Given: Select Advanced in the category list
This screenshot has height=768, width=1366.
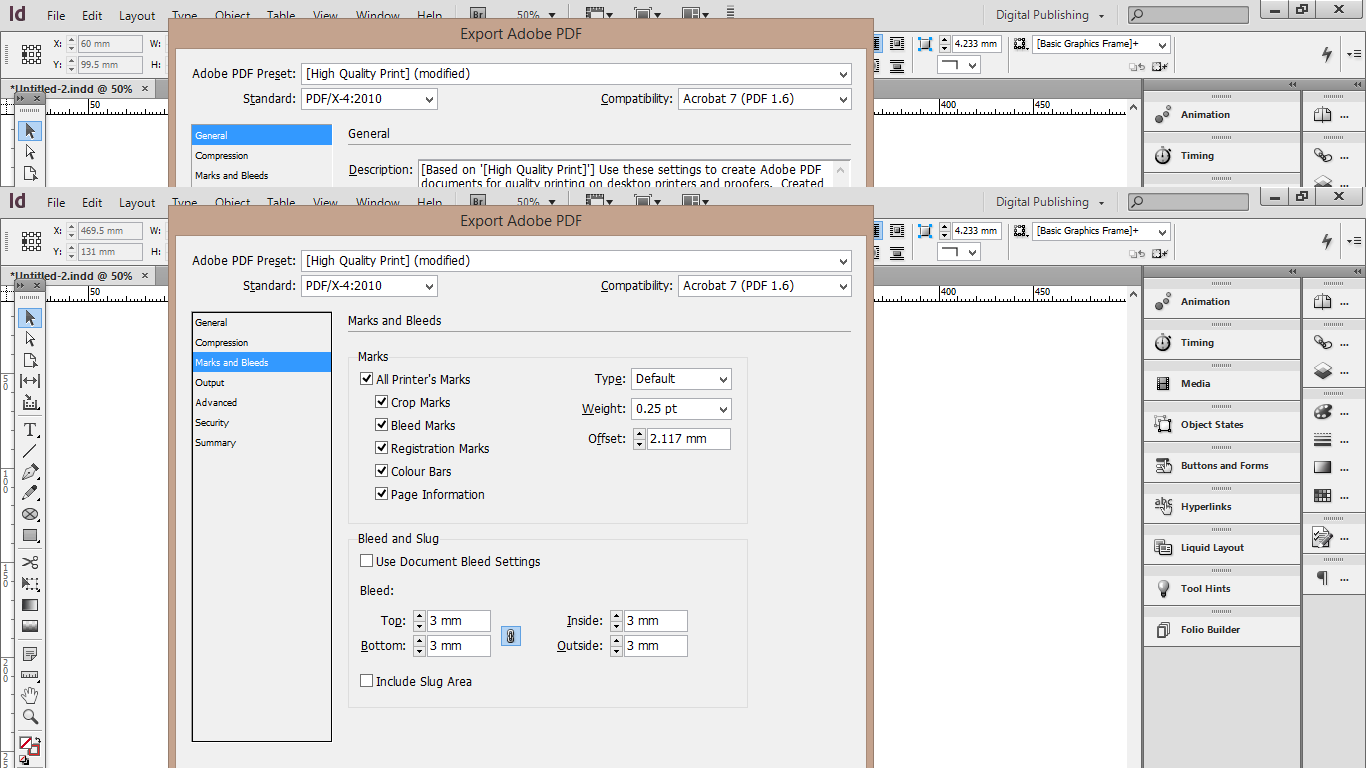Looking at the screenshot, I should [x=261, y=403].
